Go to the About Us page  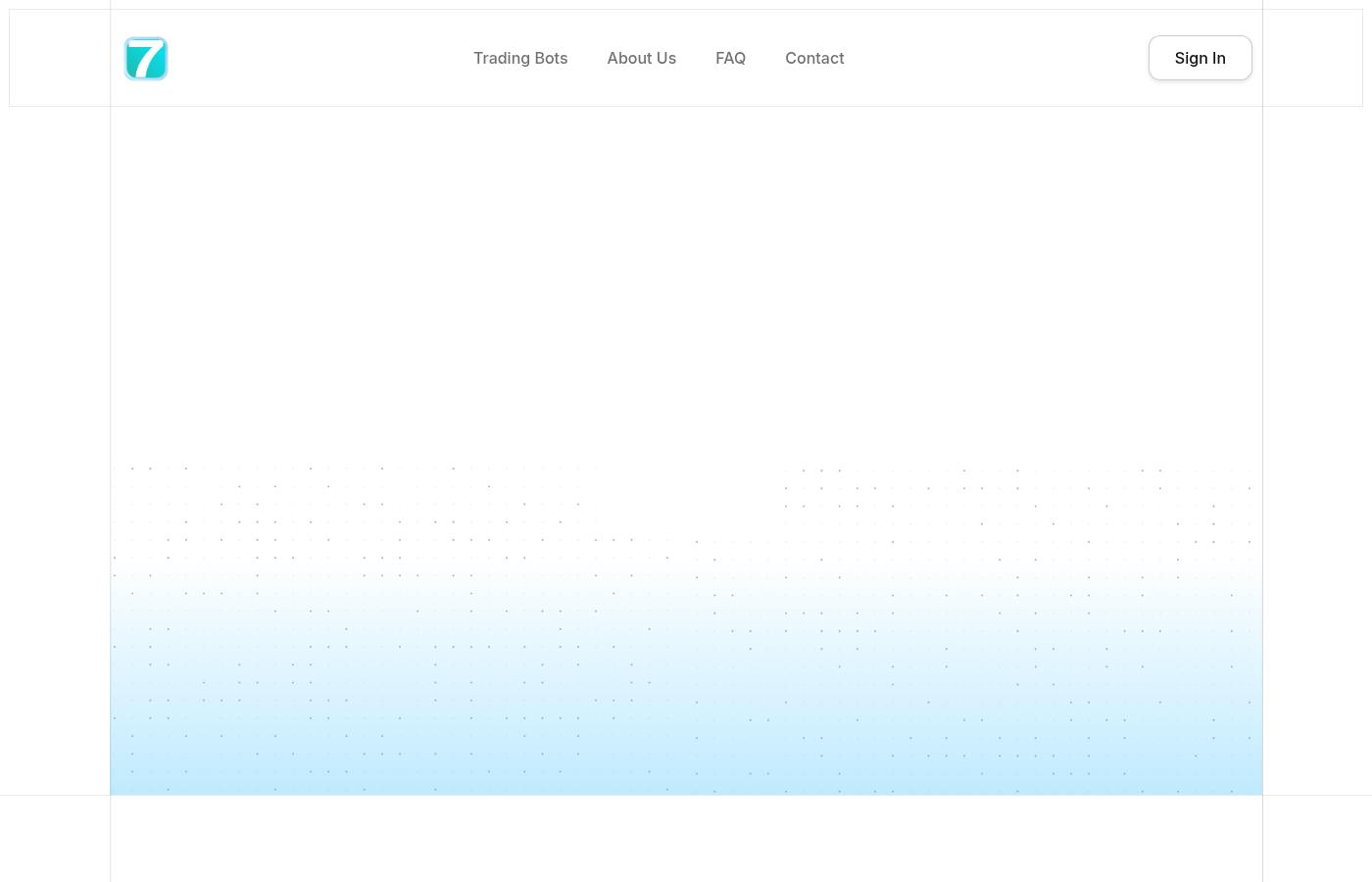(x=641, y=58)
